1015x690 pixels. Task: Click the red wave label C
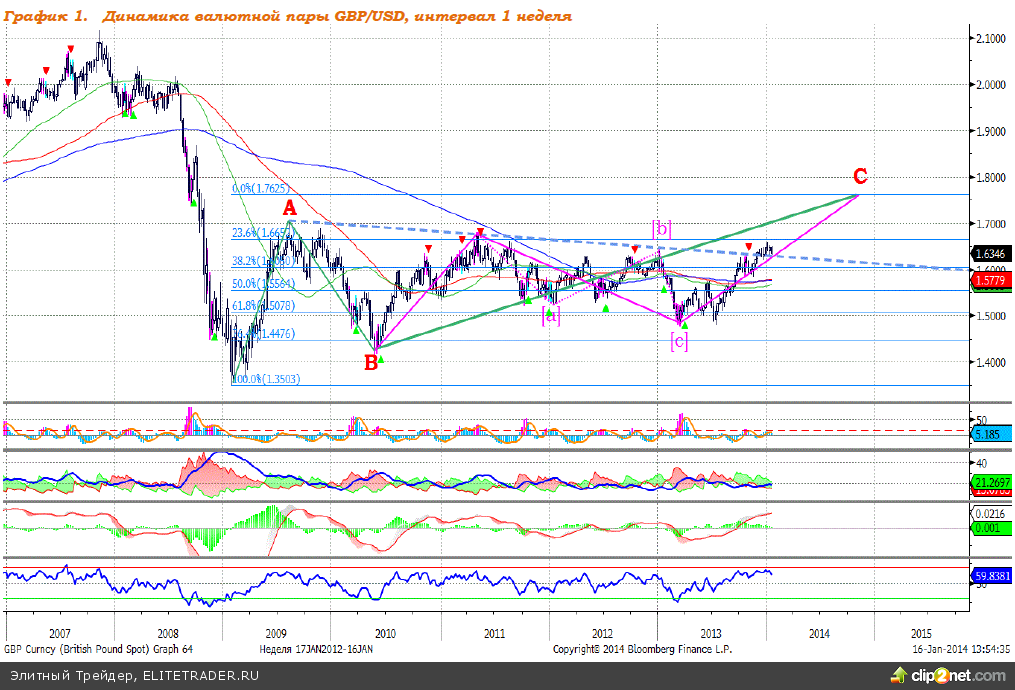[x=859, y=178]
